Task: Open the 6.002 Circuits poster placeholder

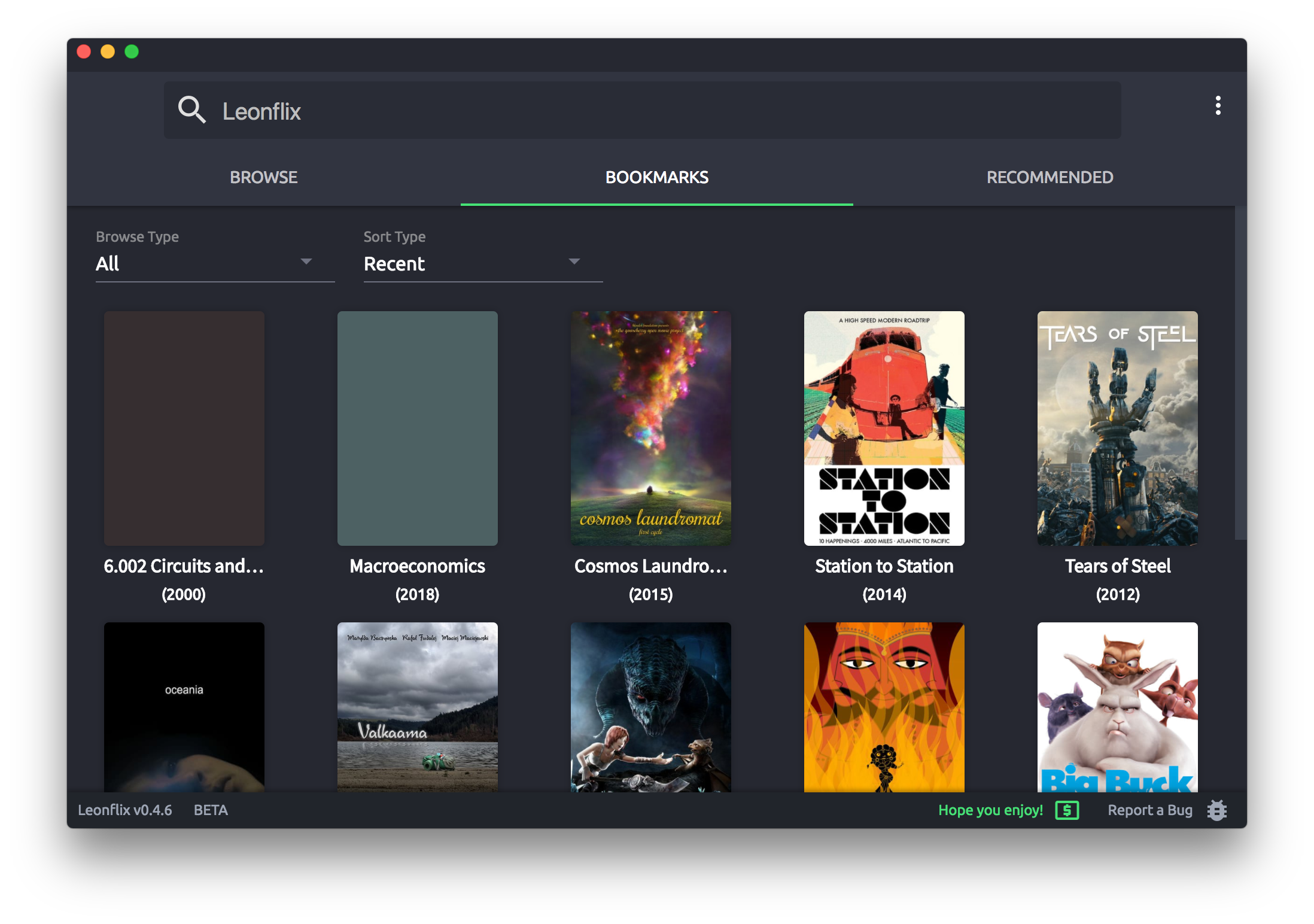Action: point(184,428)
